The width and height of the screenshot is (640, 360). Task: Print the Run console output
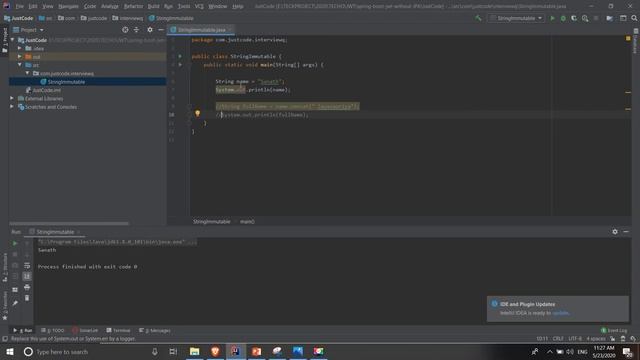coord(27,287)
